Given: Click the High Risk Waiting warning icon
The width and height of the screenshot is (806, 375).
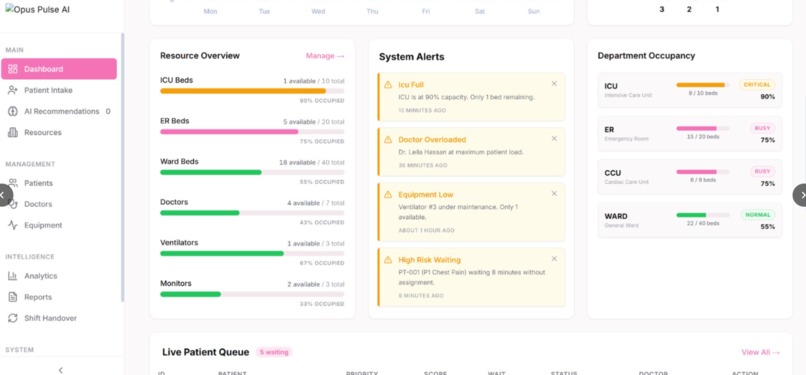Looking at the screenshot, I should [x=388, y=259].
